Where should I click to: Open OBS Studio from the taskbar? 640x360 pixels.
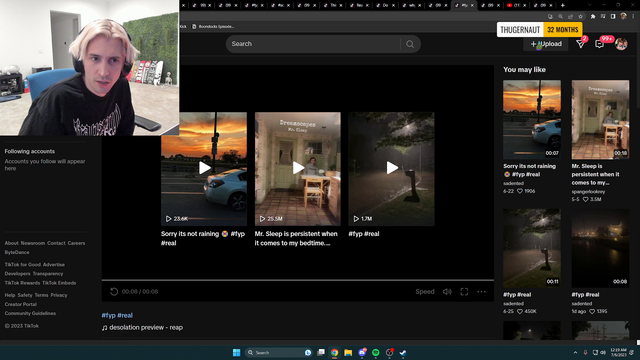point(389,353)
